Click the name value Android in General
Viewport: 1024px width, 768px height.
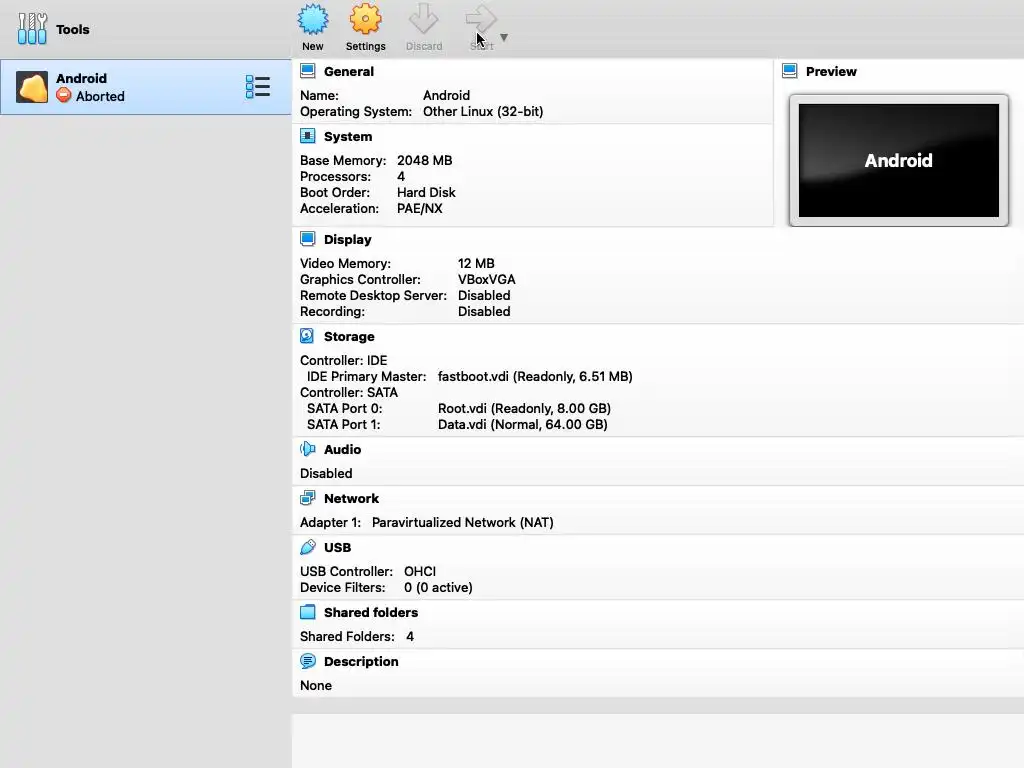tap(446, 95)
